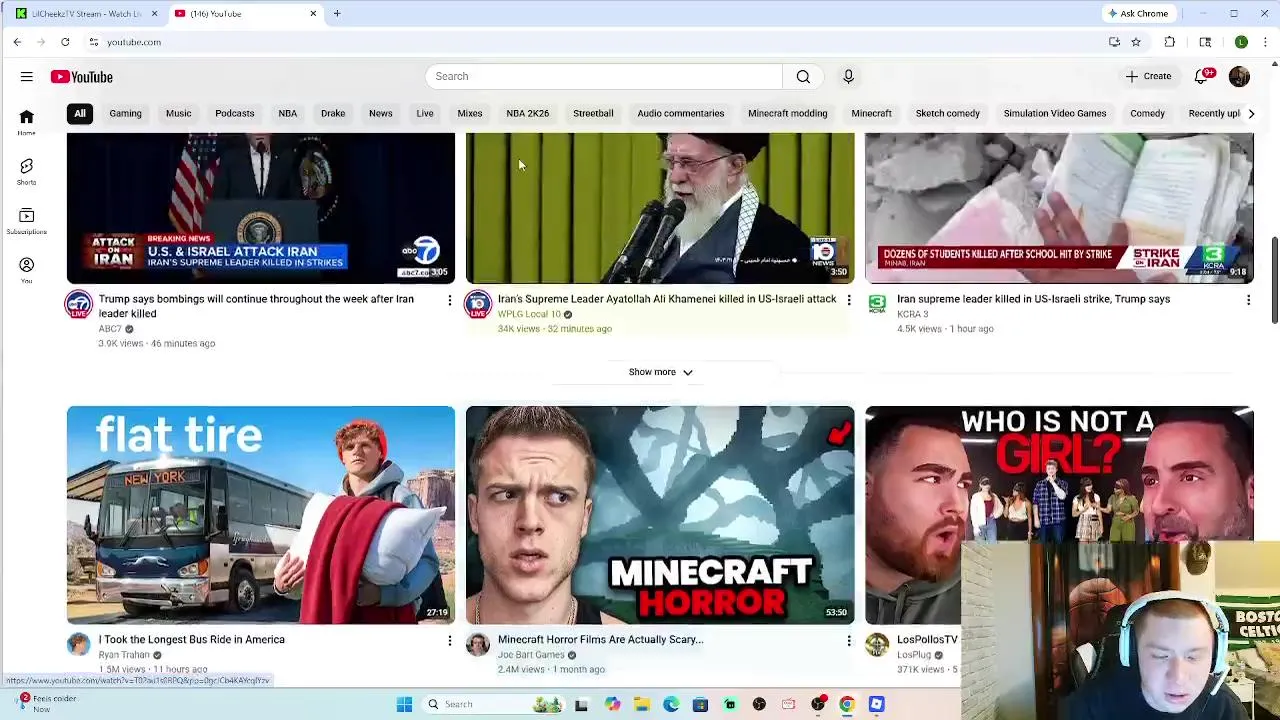The image size is (1280, 720).
Task: Open options for the WPLG Khamenei video
Action: [x=848, y=300]
